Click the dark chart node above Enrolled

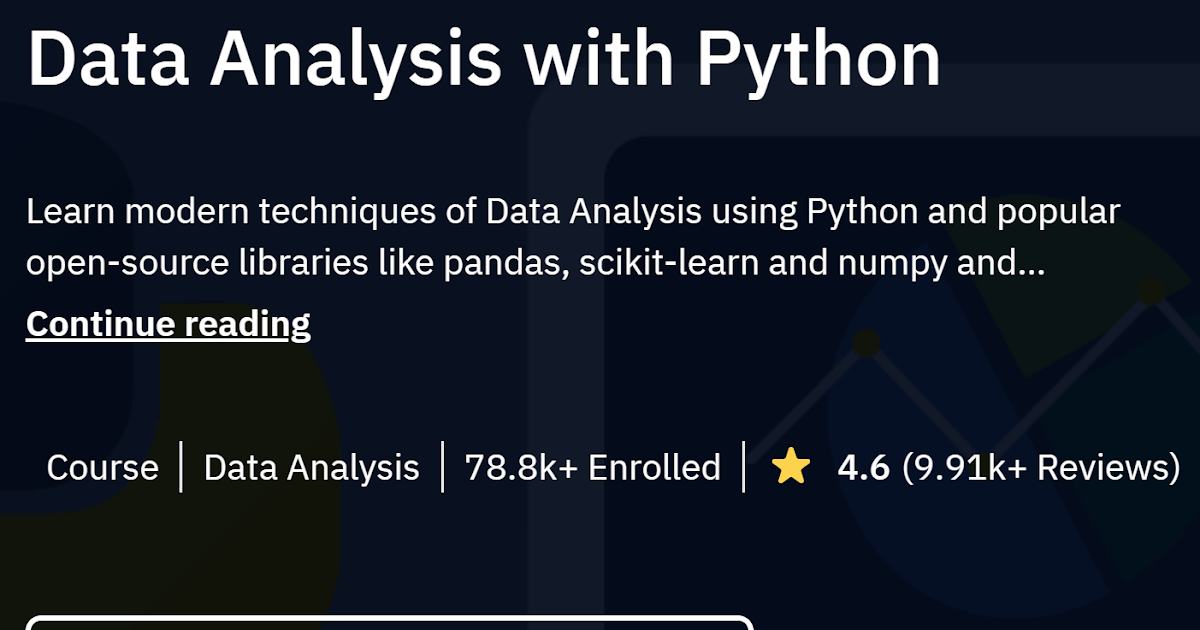pyautogui.click(x=866, y=343)
